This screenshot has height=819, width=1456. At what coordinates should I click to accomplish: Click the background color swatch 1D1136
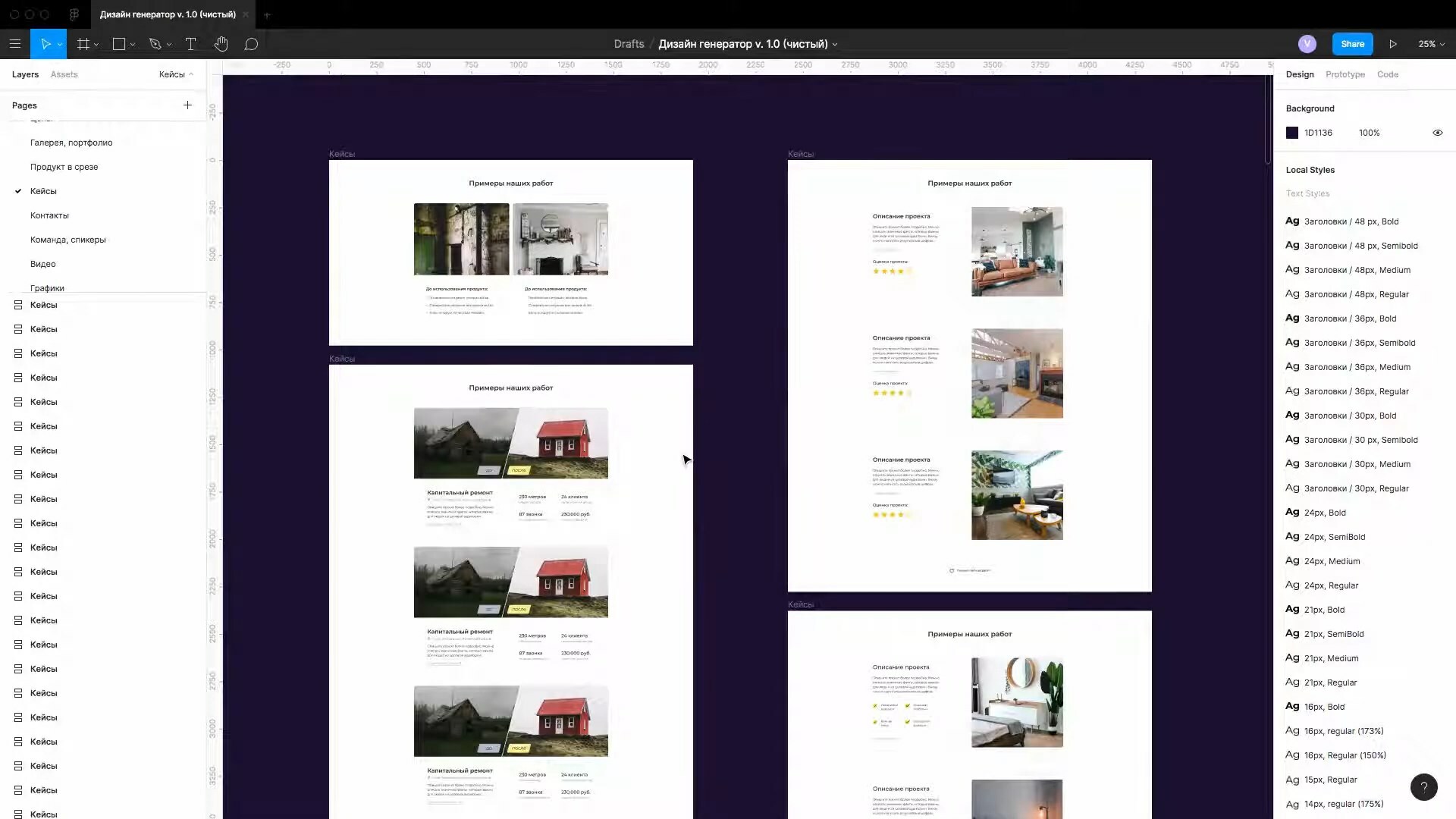(x=1292, y=133)
